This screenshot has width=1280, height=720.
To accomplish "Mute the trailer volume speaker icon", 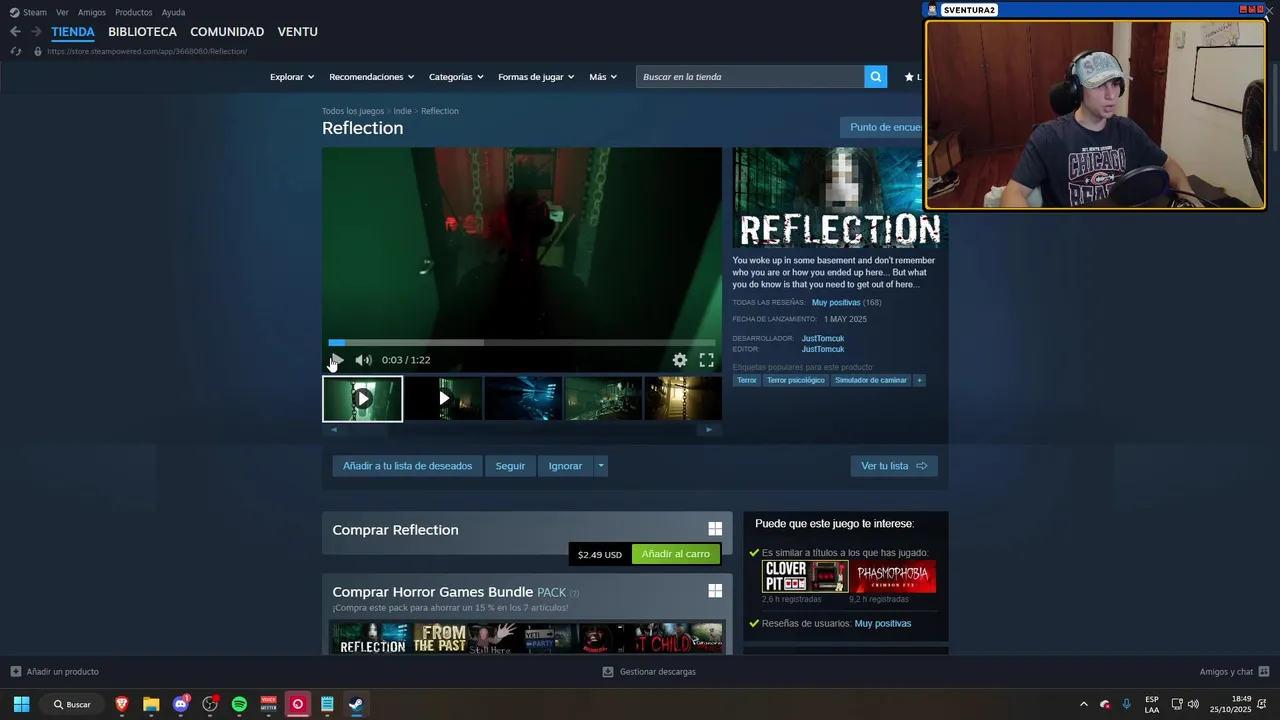I will 363,360.
